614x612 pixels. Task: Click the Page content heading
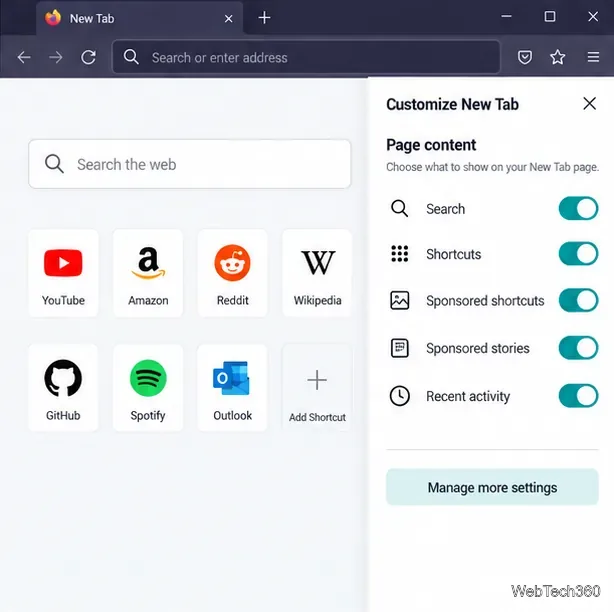pos(431,145)
